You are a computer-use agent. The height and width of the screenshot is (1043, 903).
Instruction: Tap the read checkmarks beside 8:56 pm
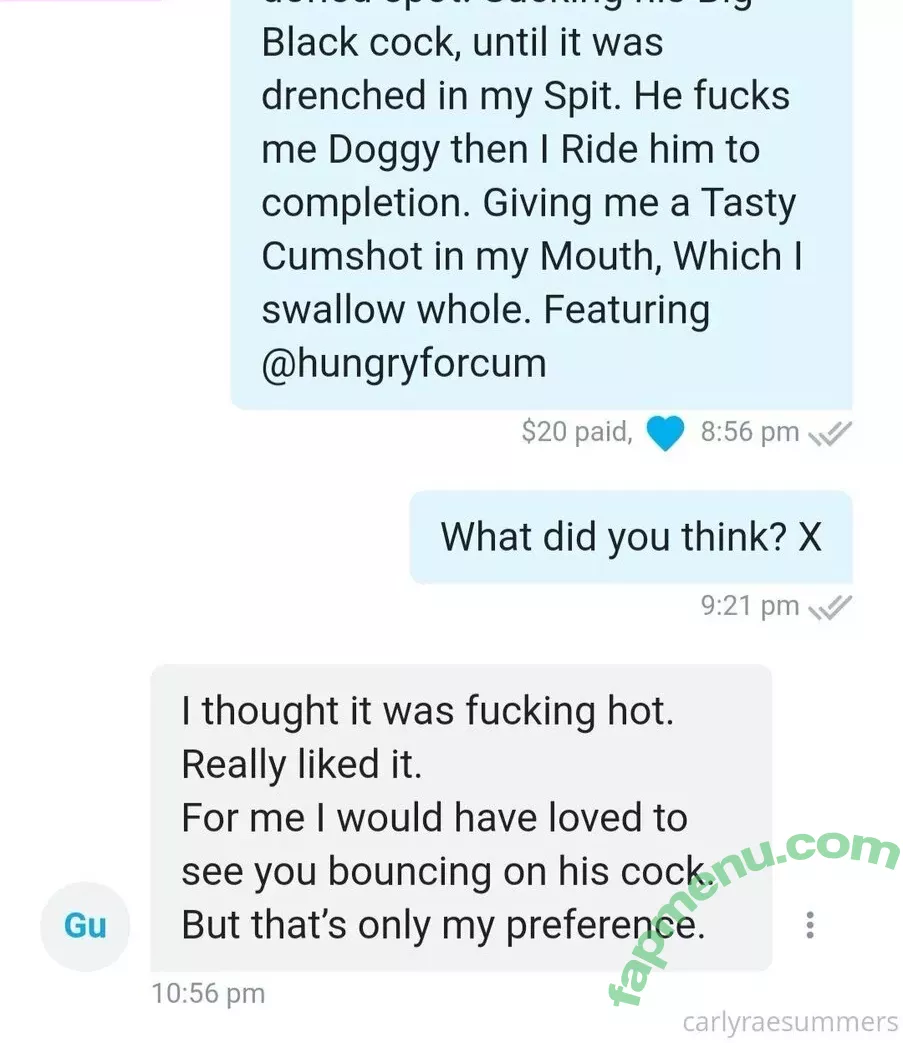[829, 434]
